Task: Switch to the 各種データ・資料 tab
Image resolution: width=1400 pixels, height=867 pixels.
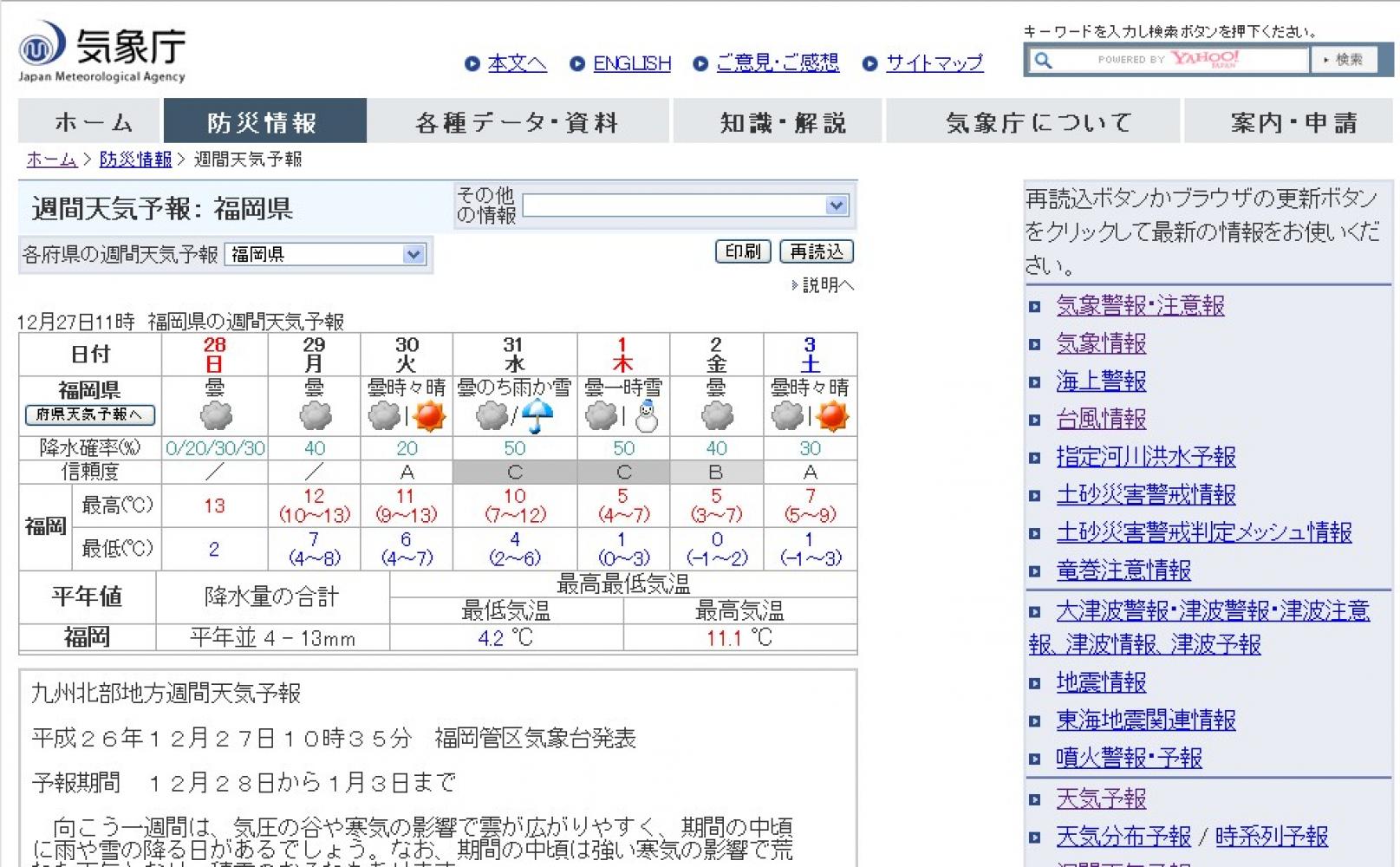Action: (x=518, y=122)
